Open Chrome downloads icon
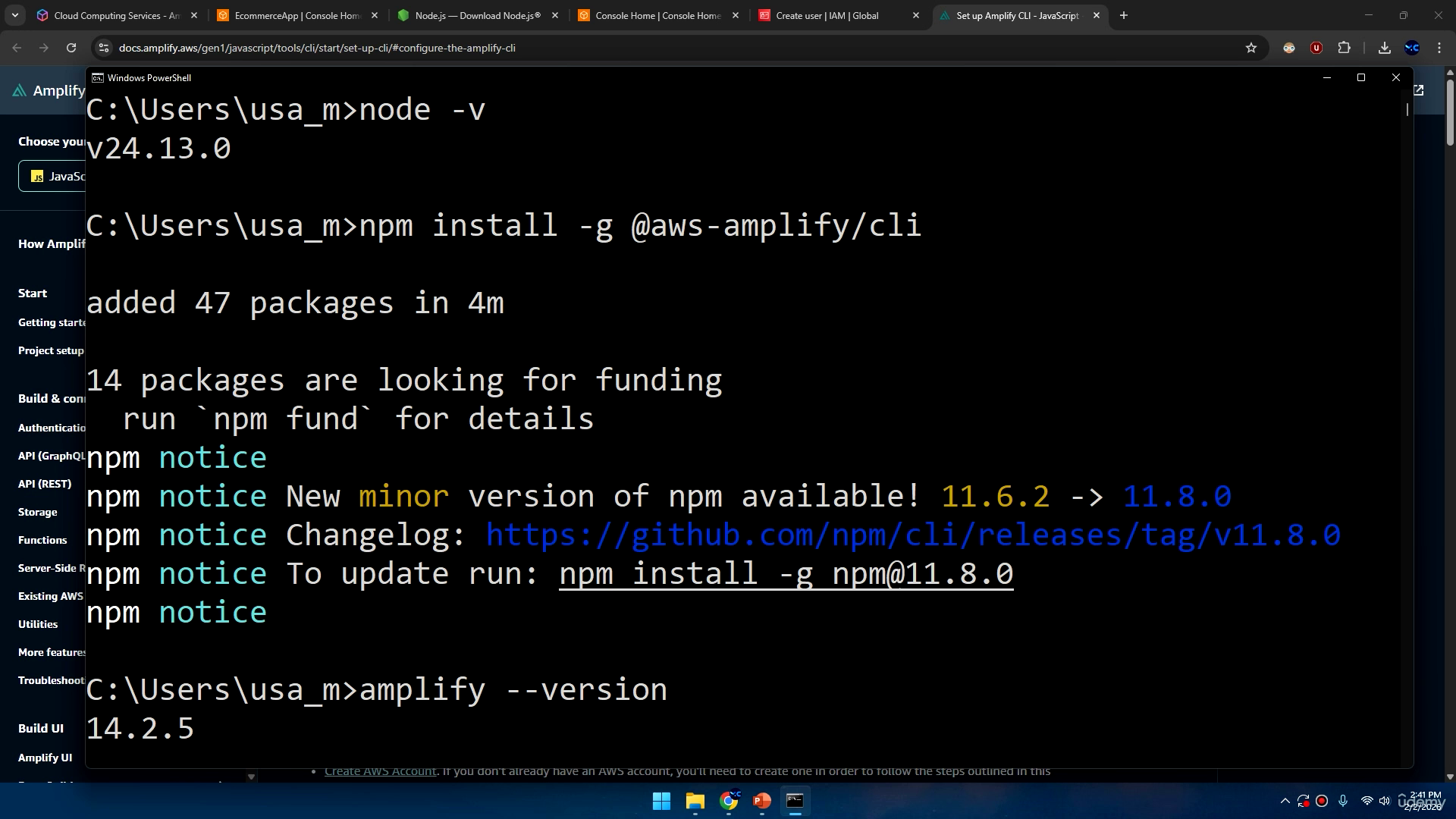The width and height of the screenshot is (1456, 819). pyautogui.click(x=1385, y=48)
